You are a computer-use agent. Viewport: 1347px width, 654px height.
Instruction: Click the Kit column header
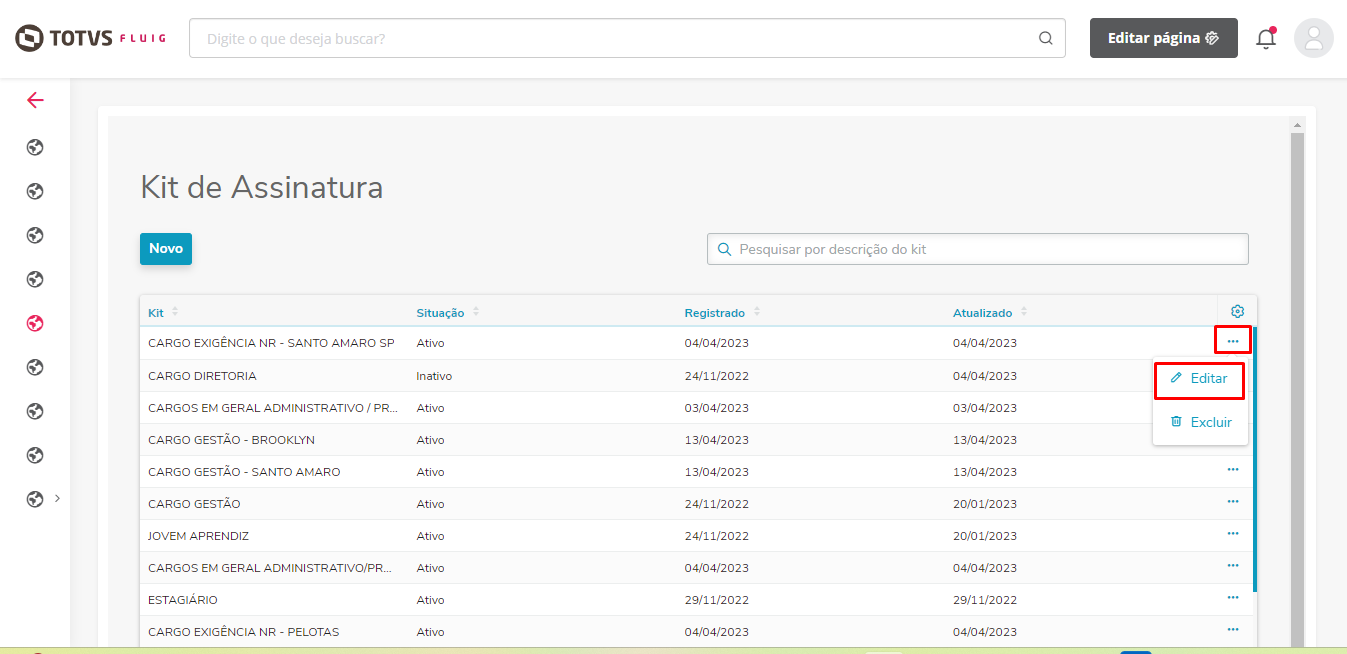tap(156, 313)
